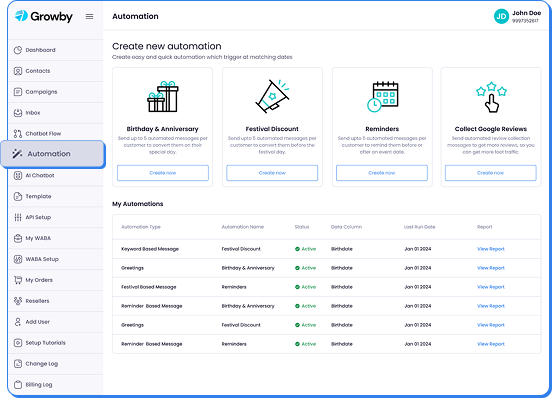Open API Setup in sidebar
Screen dimensions: 552x398
point(56,217)
